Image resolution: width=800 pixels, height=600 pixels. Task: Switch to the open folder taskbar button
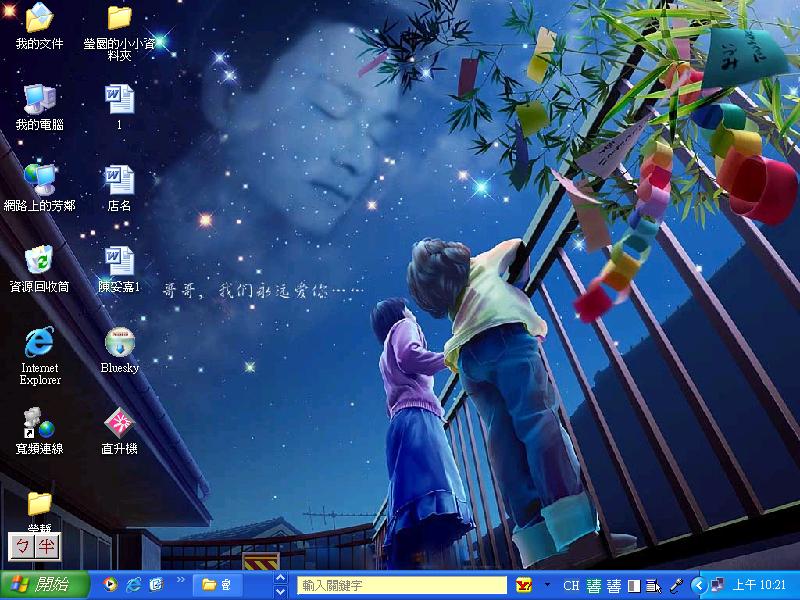[x=217, y=585]
